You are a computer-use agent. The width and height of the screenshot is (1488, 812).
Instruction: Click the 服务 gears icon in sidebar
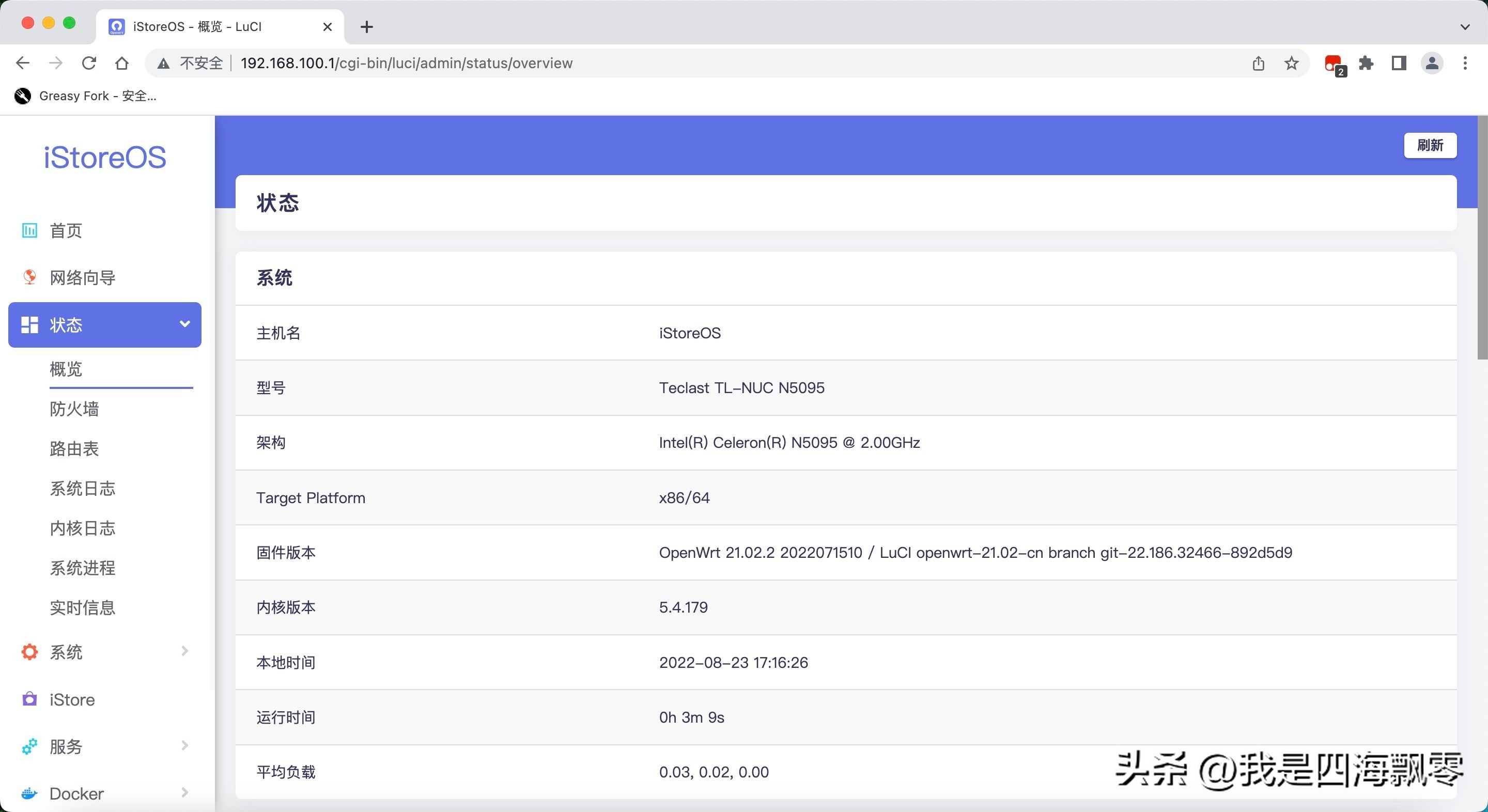click(x=29, y=746)
